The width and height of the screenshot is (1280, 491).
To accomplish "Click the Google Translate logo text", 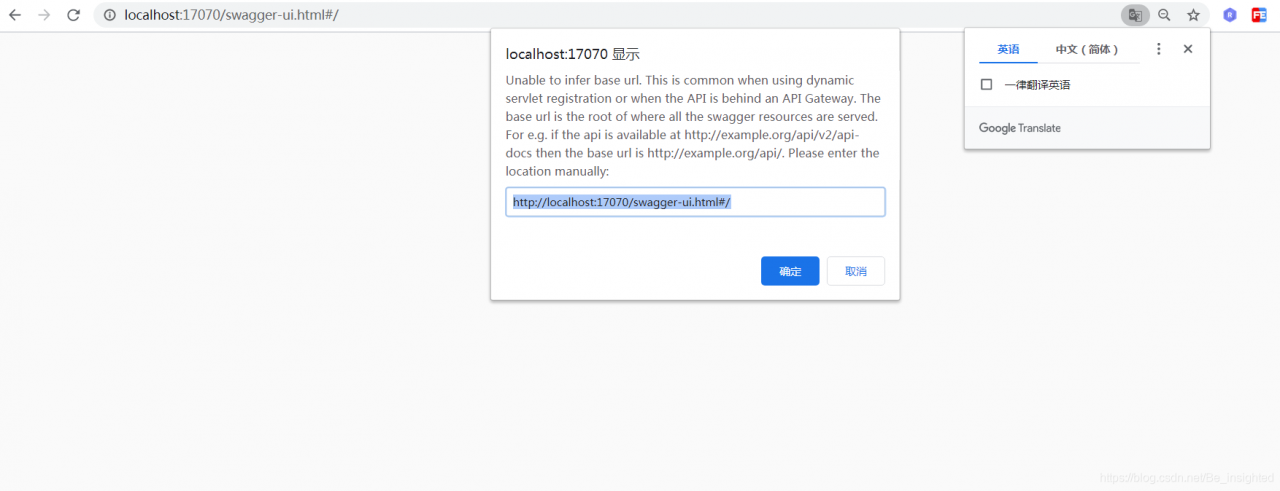I will coord(1019,128).
